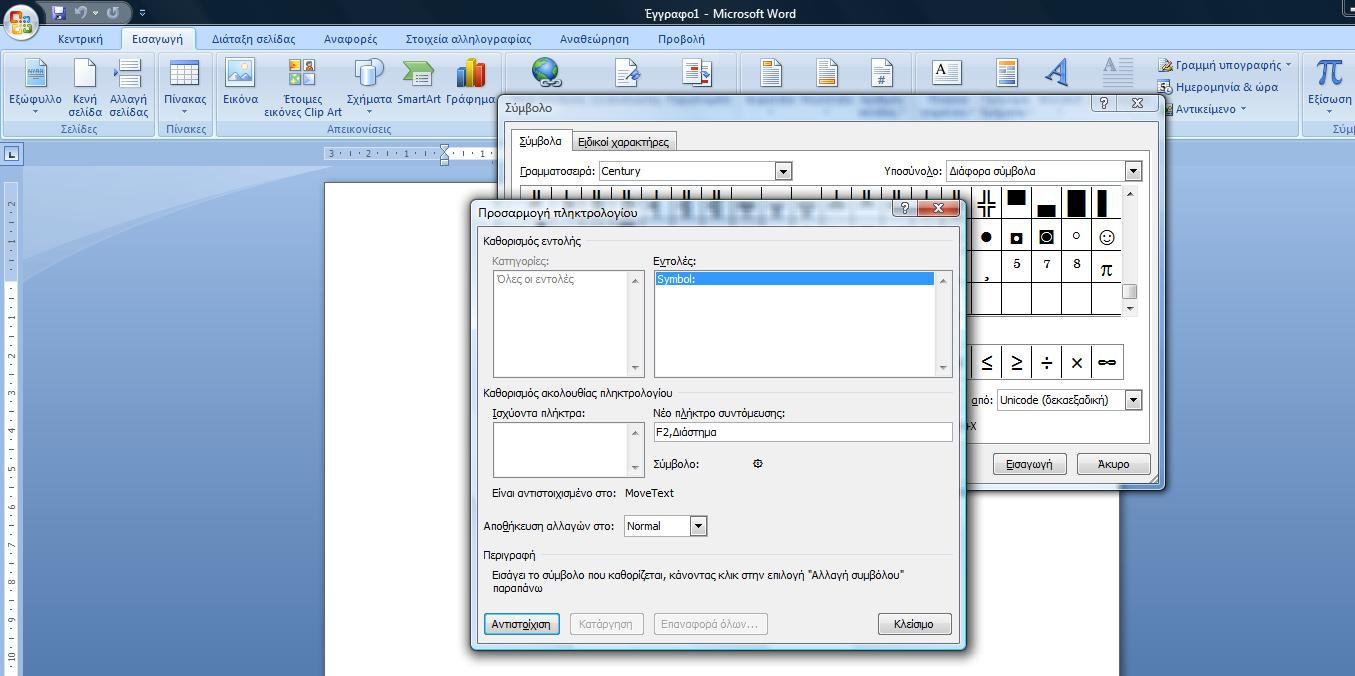
Task: Click the Νέο πλήκτρο συντόμευσης field
Action: click(x=802, y=432)
